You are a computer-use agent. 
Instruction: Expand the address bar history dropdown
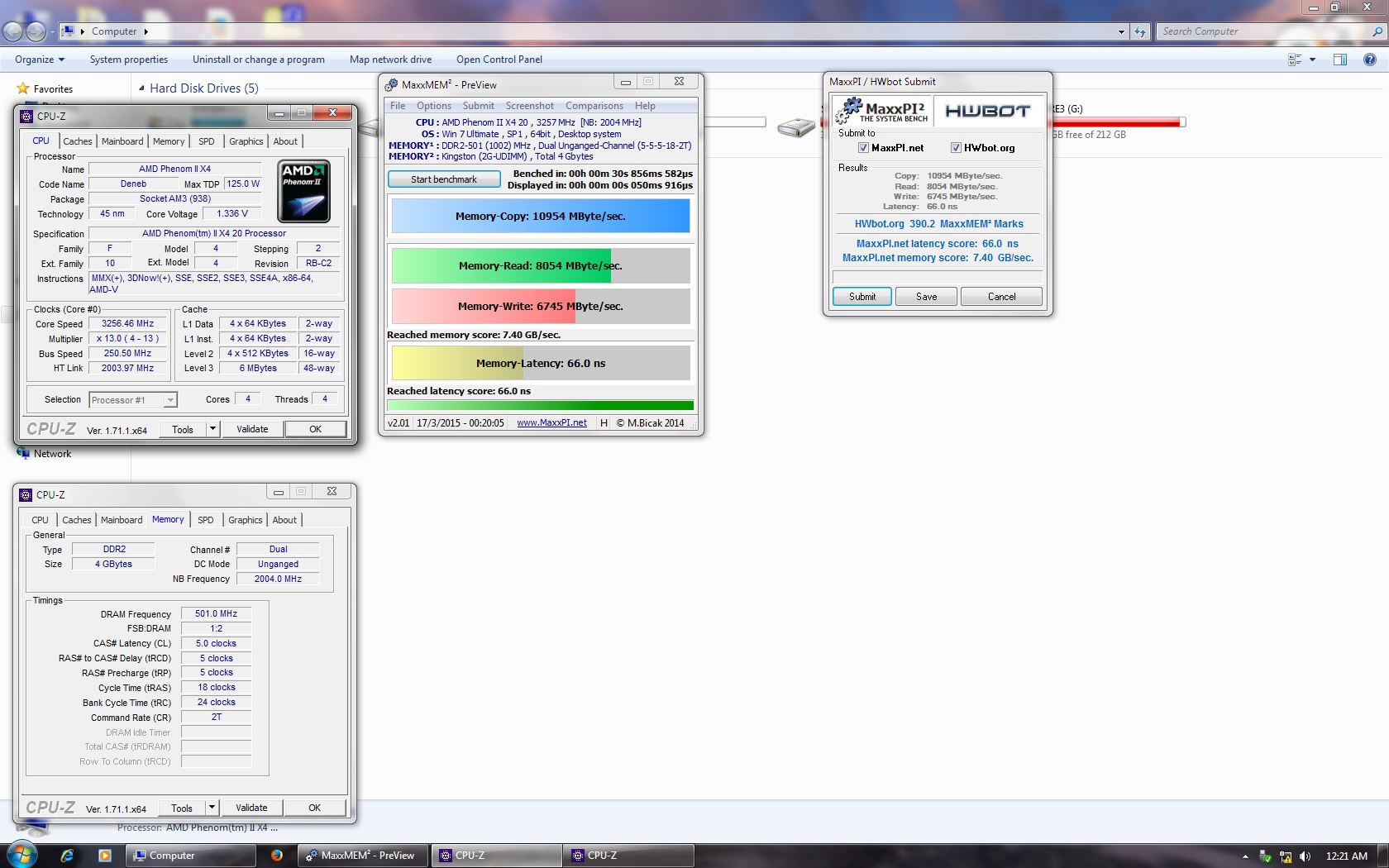[1121, 31]
